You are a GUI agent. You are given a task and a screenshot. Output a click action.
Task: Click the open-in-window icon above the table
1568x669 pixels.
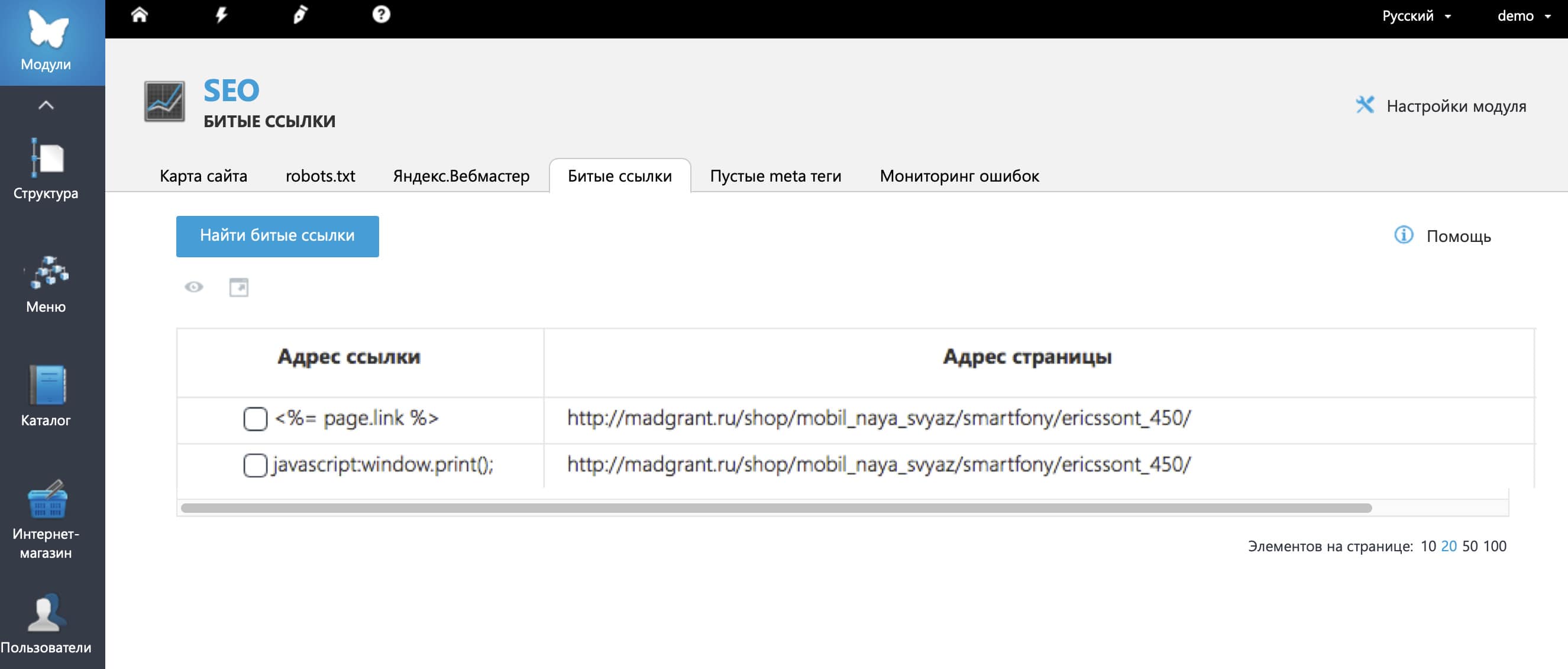238,287
